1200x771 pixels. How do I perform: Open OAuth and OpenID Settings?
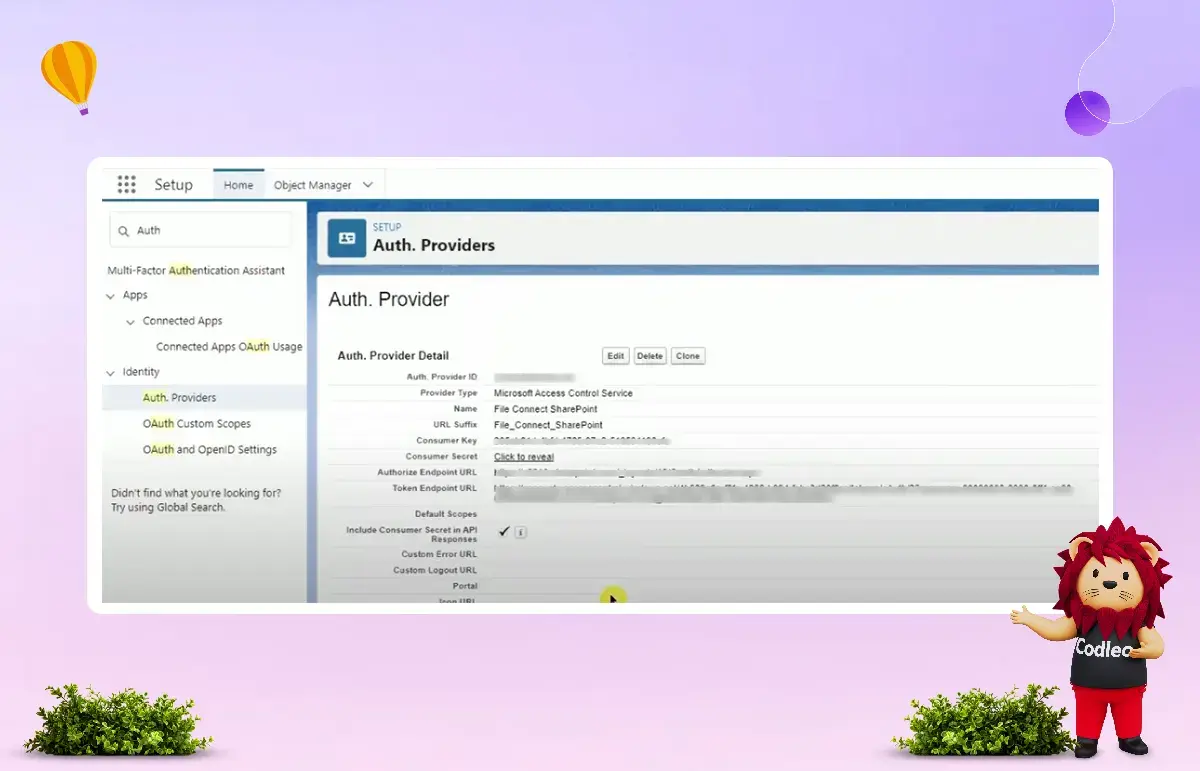[210, 450]
